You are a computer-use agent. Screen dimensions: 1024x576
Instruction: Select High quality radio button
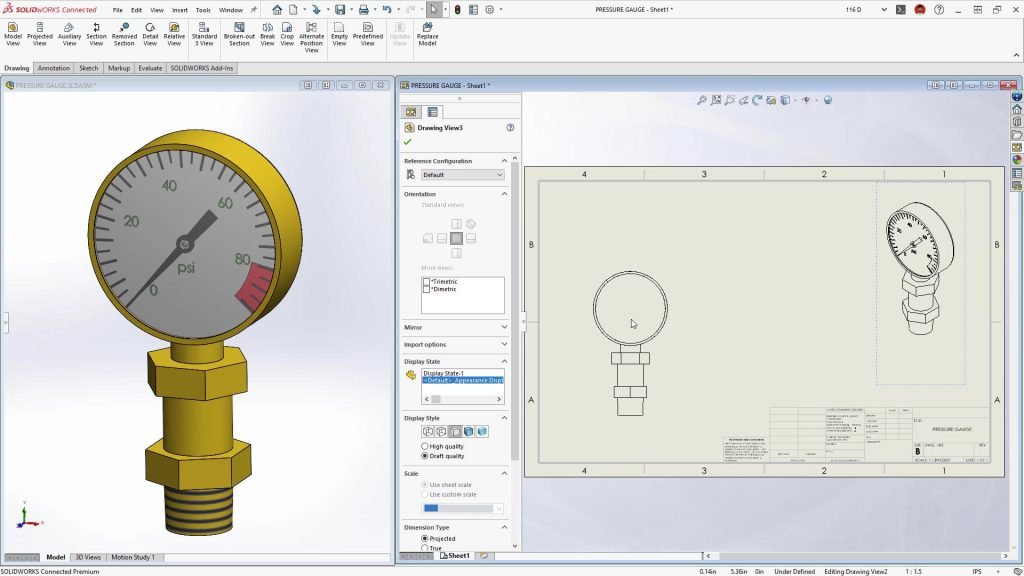pyautogui.click(x=424, y=446)
